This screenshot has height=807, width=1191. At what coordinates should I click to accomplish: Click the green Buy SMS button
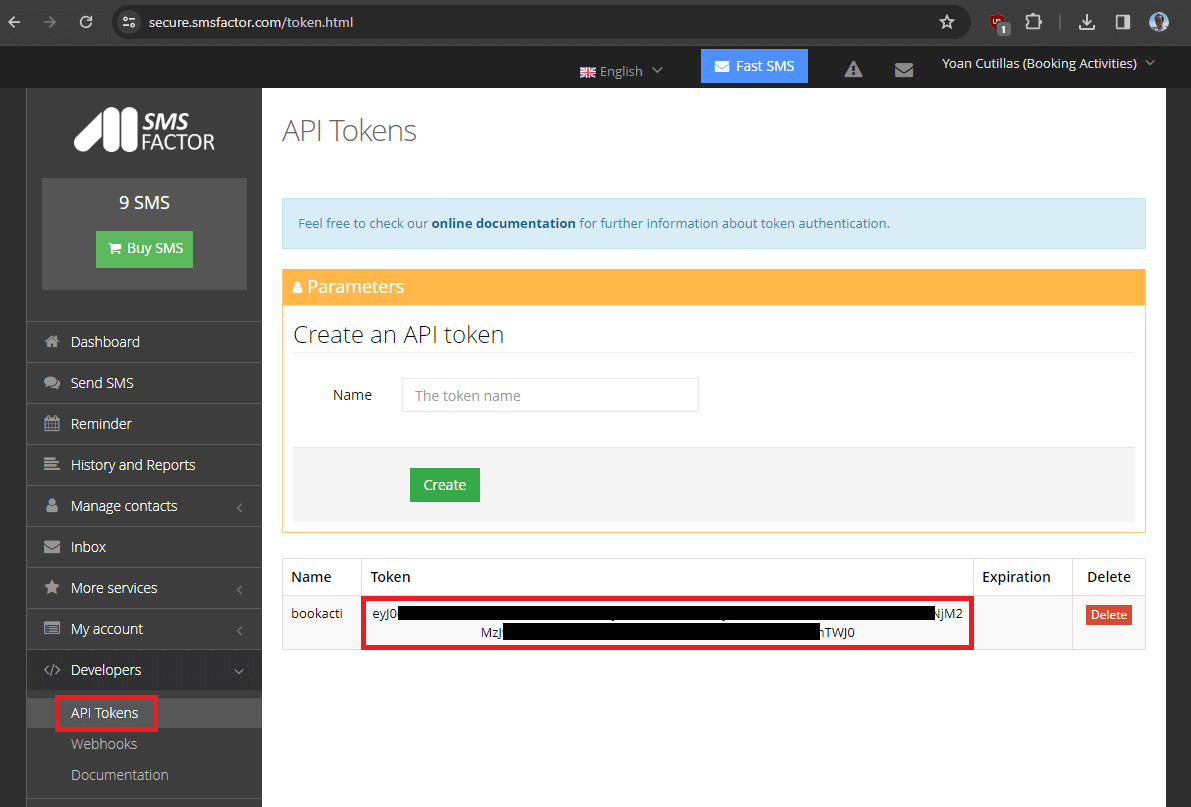[x=144, y=248]
